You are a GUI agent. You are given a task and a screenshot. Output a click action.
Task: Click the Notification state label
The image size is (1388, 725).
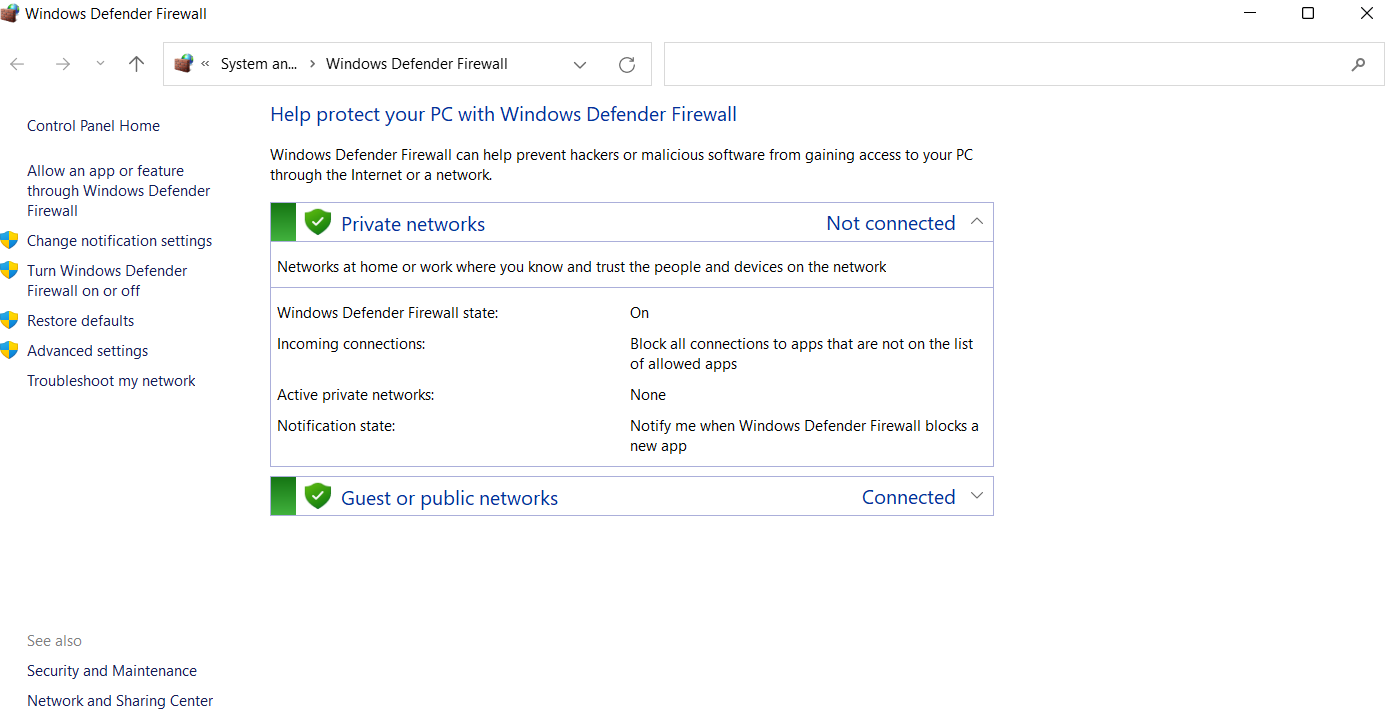click(x=336, y=426)
